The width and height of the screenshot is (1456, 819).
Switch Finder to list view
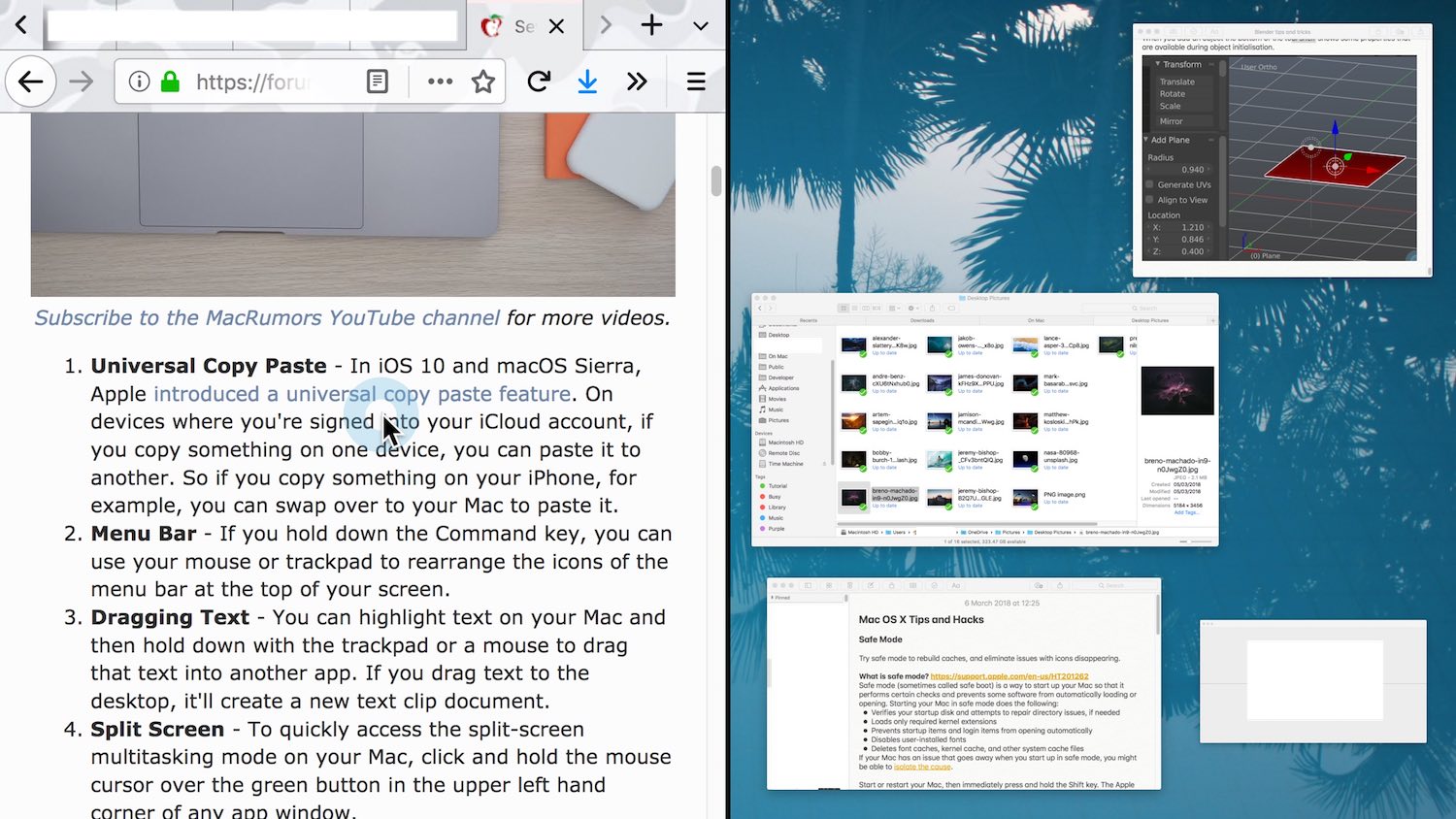[x=854, y=308]
